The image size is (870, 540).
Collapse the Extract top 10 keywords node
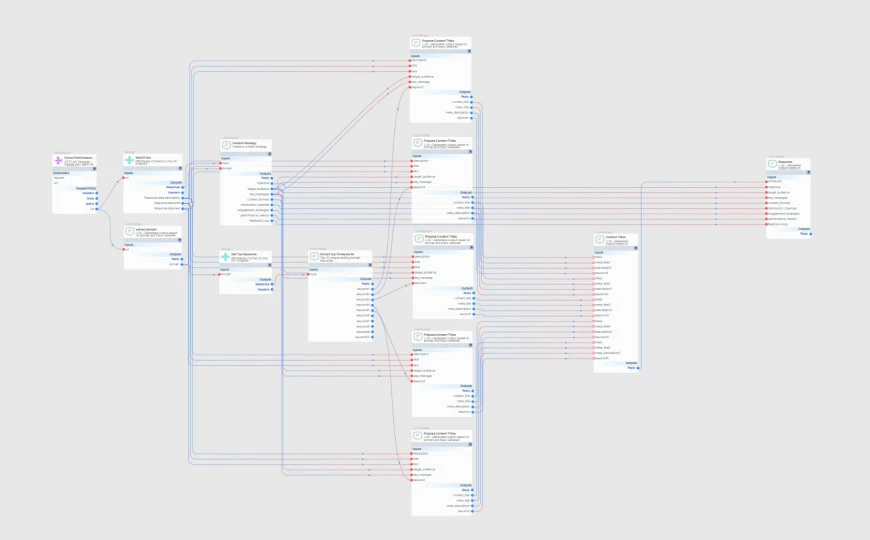pos(370,265)
